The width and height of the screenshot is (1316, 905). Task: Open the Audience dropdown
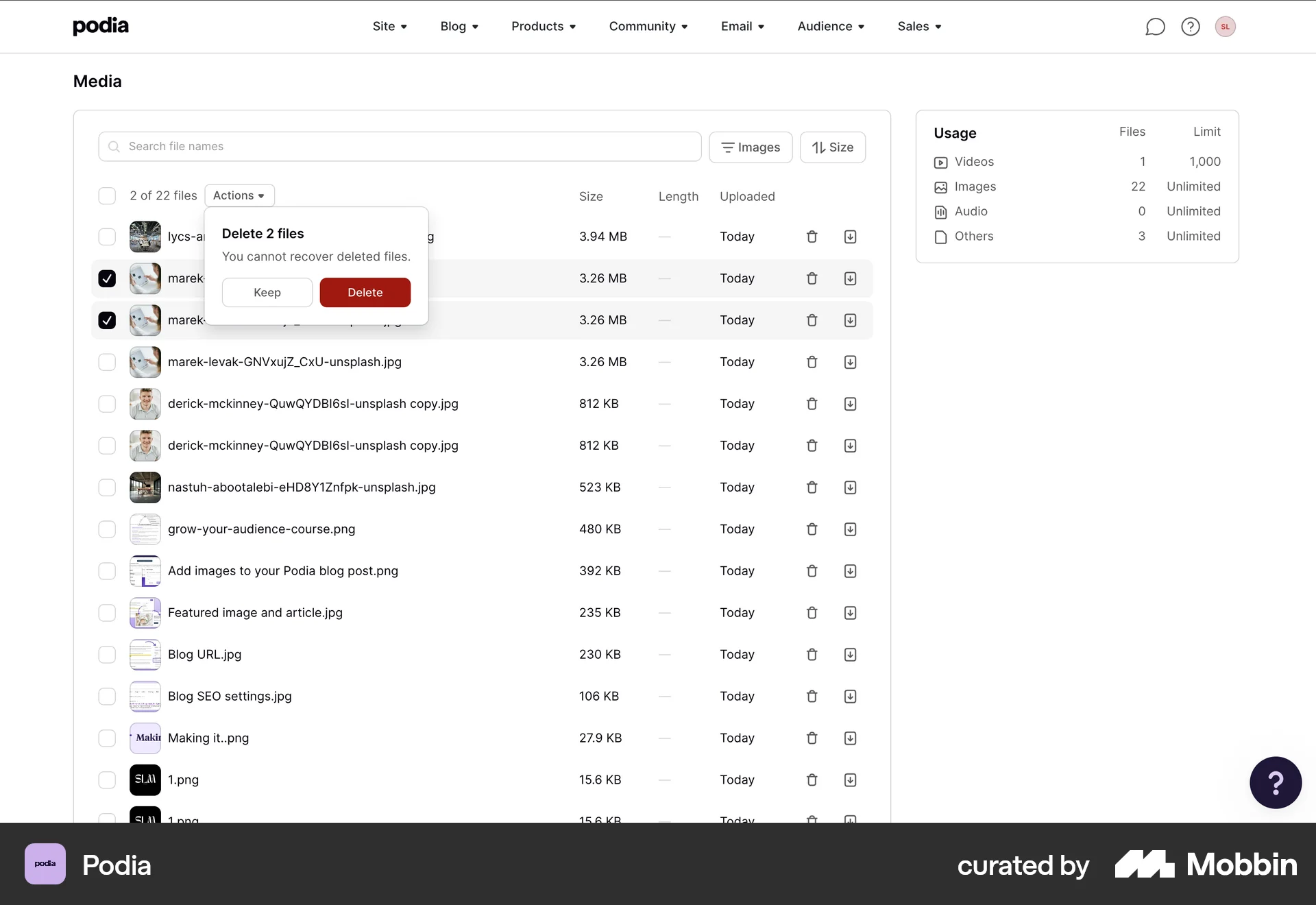[x=831, y=26]
